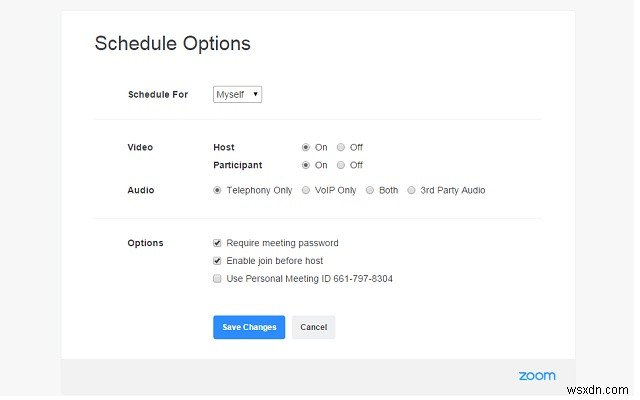Click the Participant label text
This screenshot has width=640, height=400.
[x=238, y=165]
